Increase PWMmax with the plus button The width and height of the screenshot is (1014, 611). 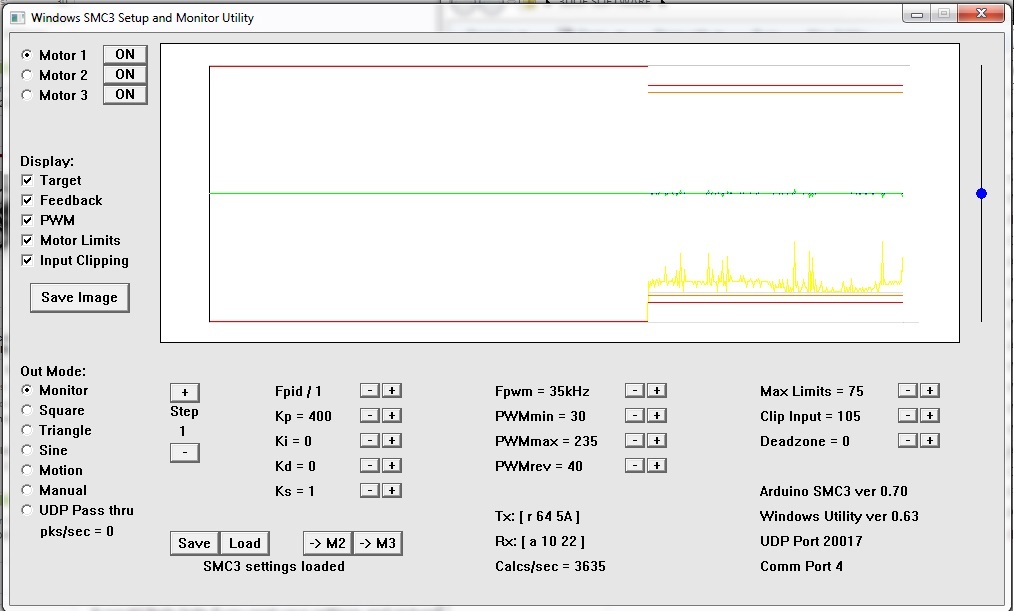[x=657, y=441]
